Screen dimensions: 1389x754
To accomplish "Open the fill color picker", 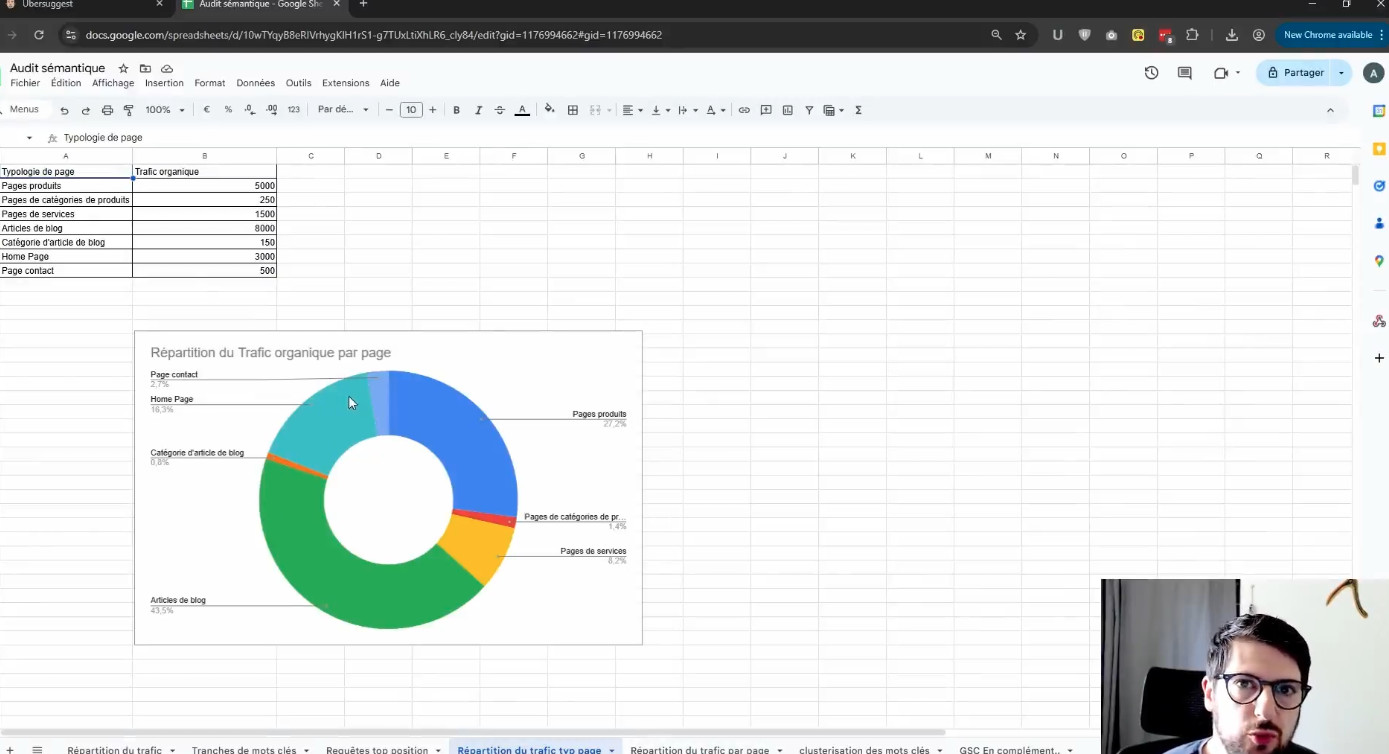I will [x=549, y=110].
